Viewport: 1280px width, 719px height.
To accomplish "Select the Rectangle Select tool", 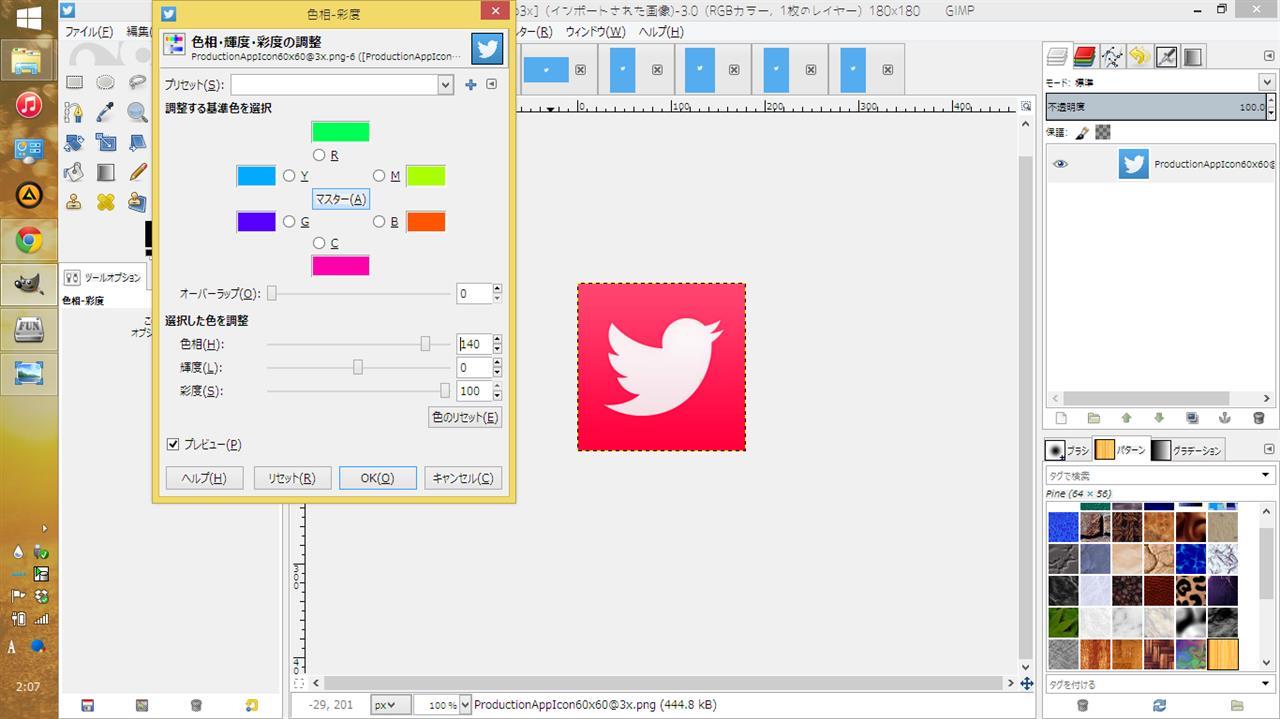I will (74, 82).
